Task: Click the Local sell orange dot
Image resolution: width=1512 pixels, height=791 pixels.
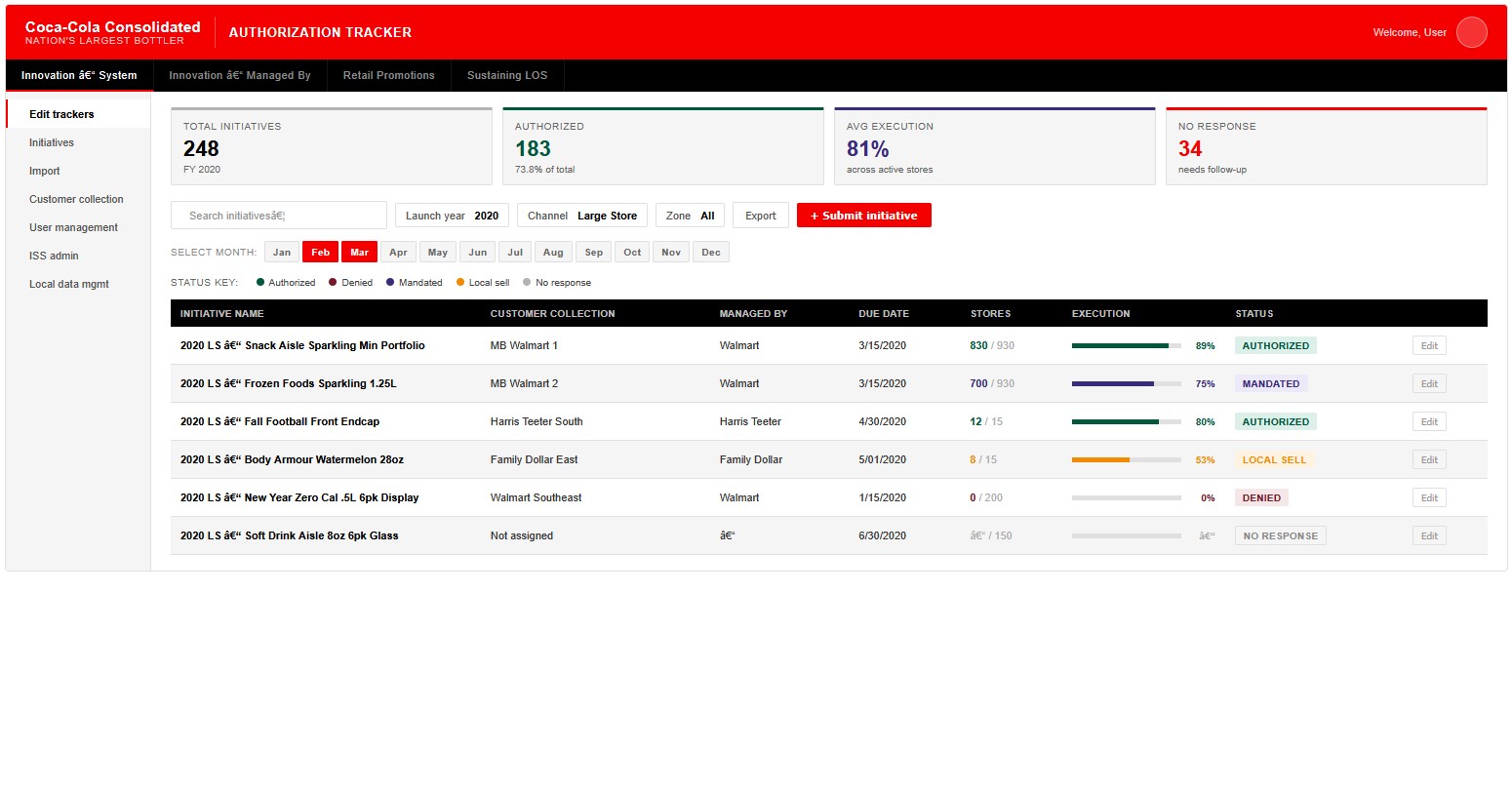Action: click(460, 283)
